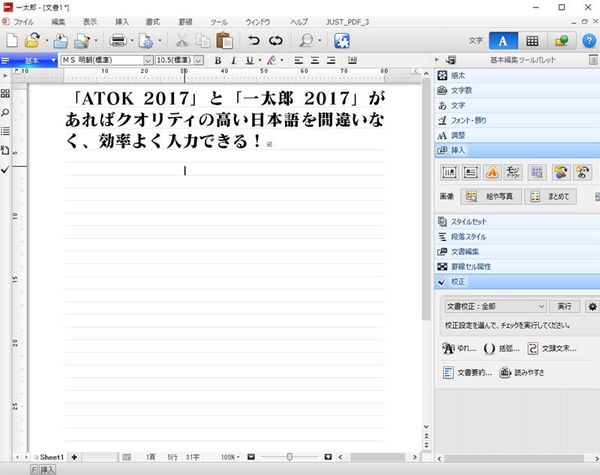Click the redo/repeat arrows icon

(276, 41)
